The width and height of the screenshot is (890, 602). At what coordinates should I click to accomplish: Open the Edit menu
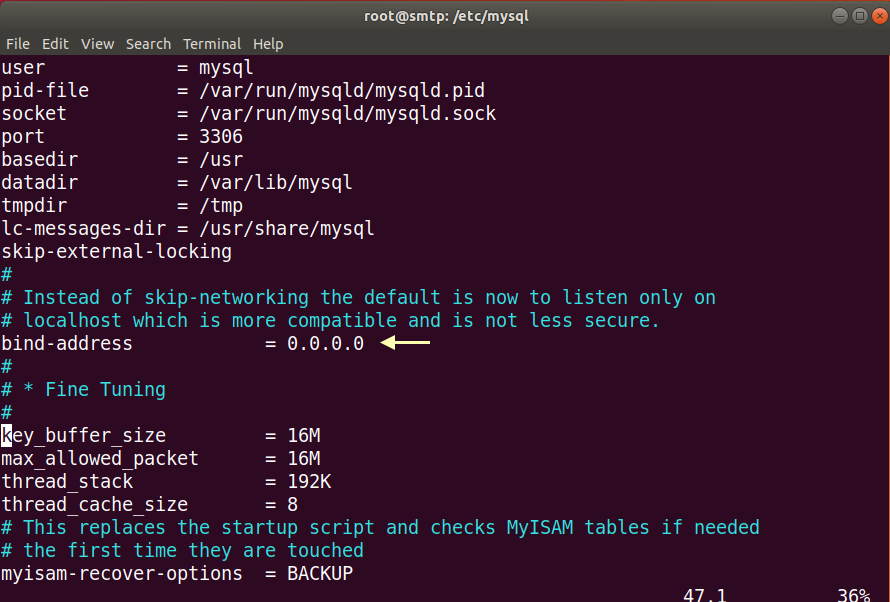pyautogui.click(x=55, y=44)
